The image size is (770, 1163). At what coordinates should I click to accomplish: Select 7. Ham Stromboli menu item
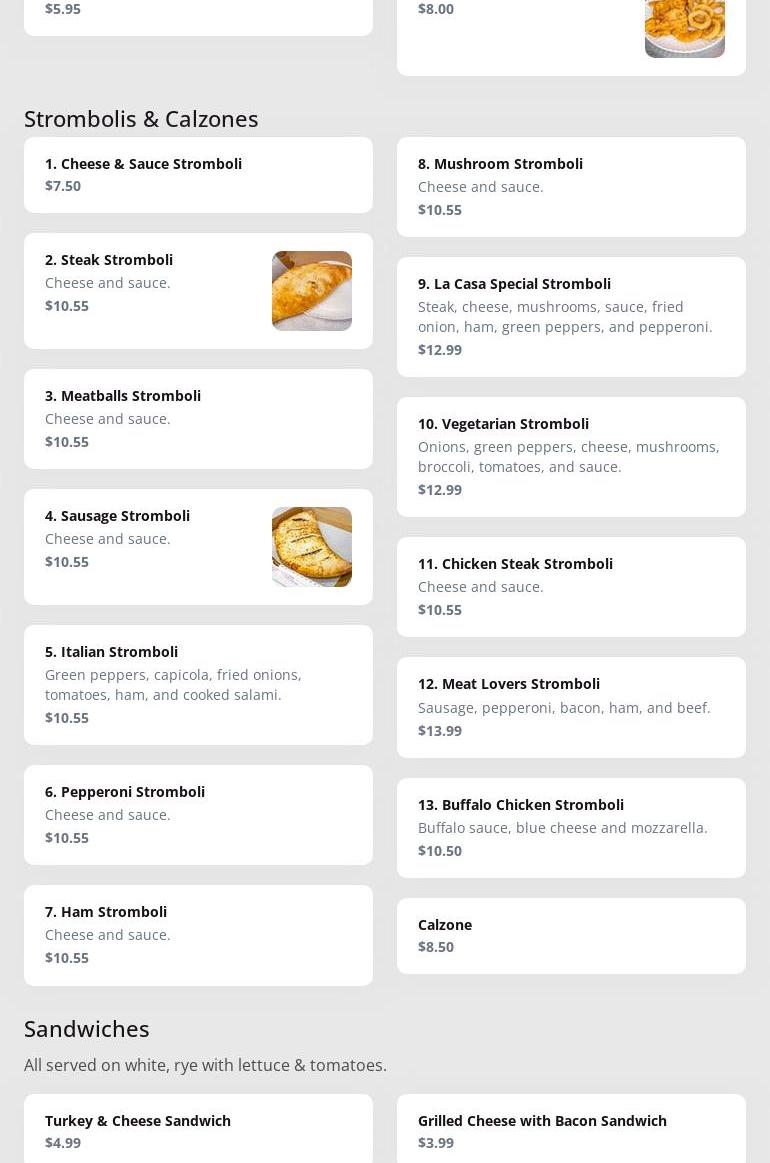tap(198, 935)
